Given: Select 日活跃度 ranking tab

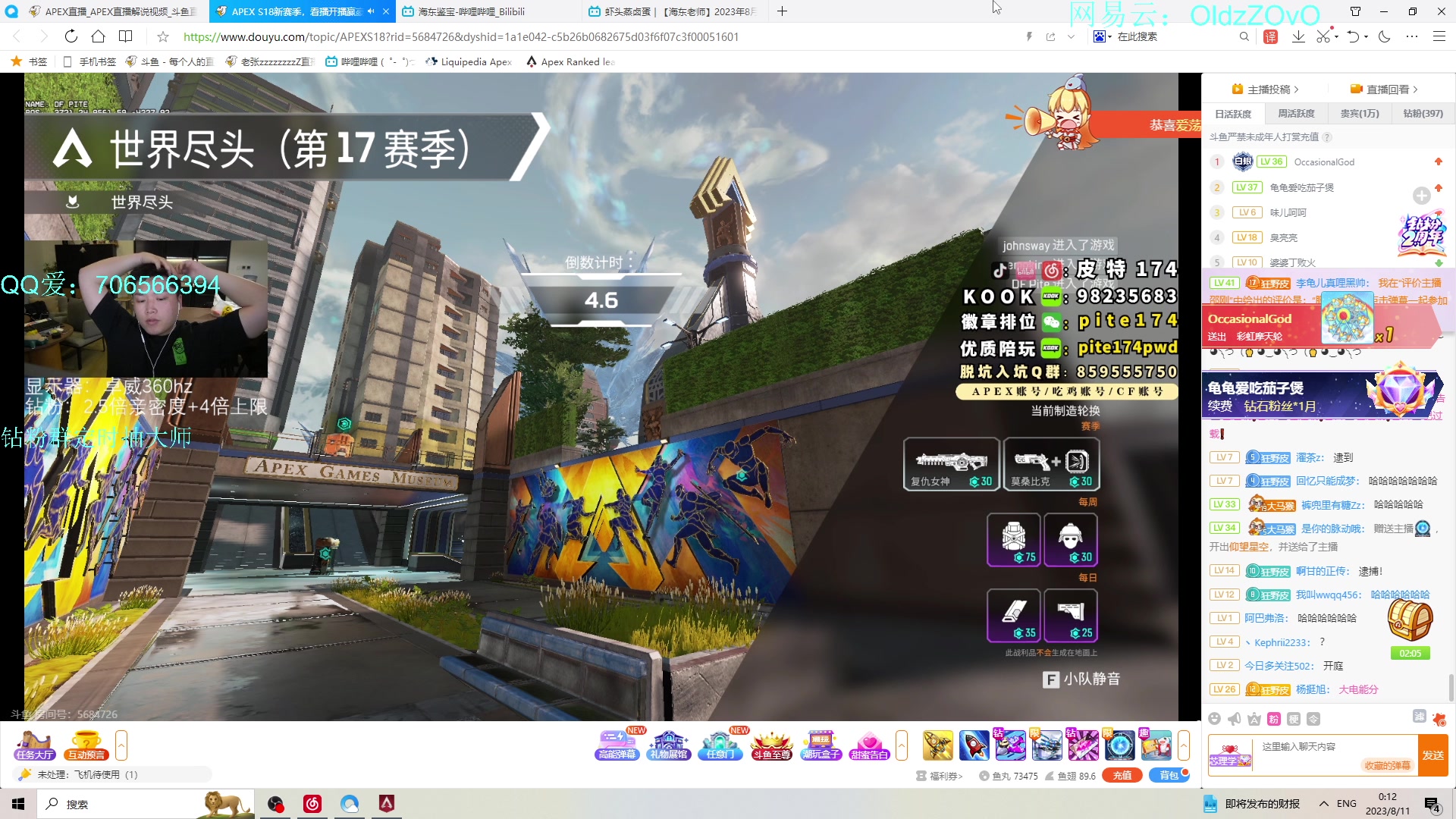Looking at the screenshot, I should tap(1233, 114).
